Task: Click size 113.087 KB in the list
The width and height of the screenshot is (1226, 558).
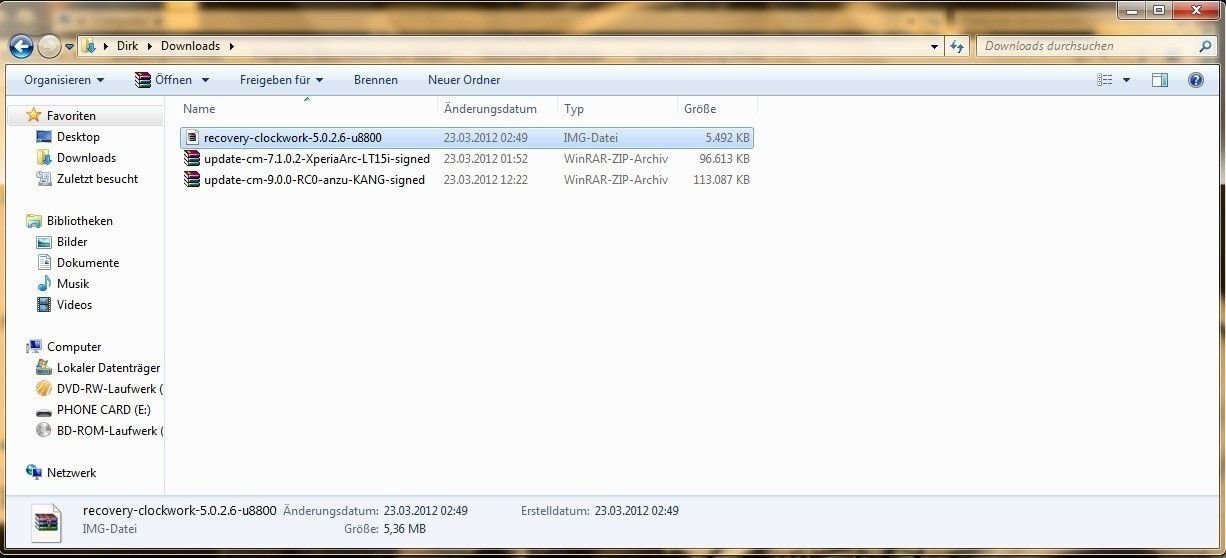Action: click(721, 180)
